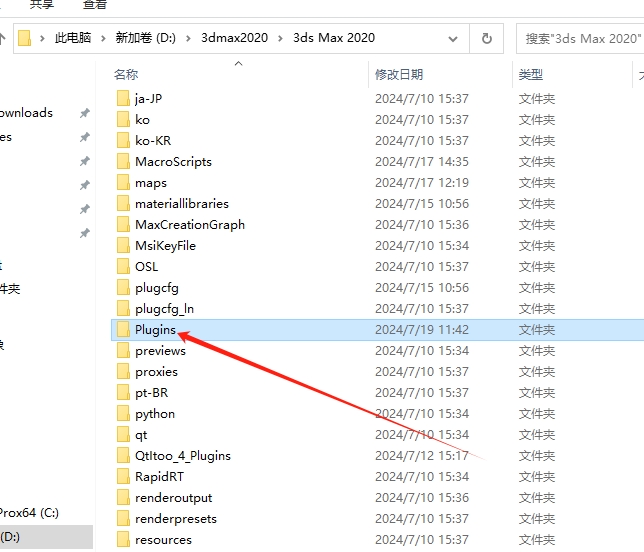Select 此电脑 in the breadcrumb path
644x552 pixels.
pyautogui.click(x=73, y=38)
